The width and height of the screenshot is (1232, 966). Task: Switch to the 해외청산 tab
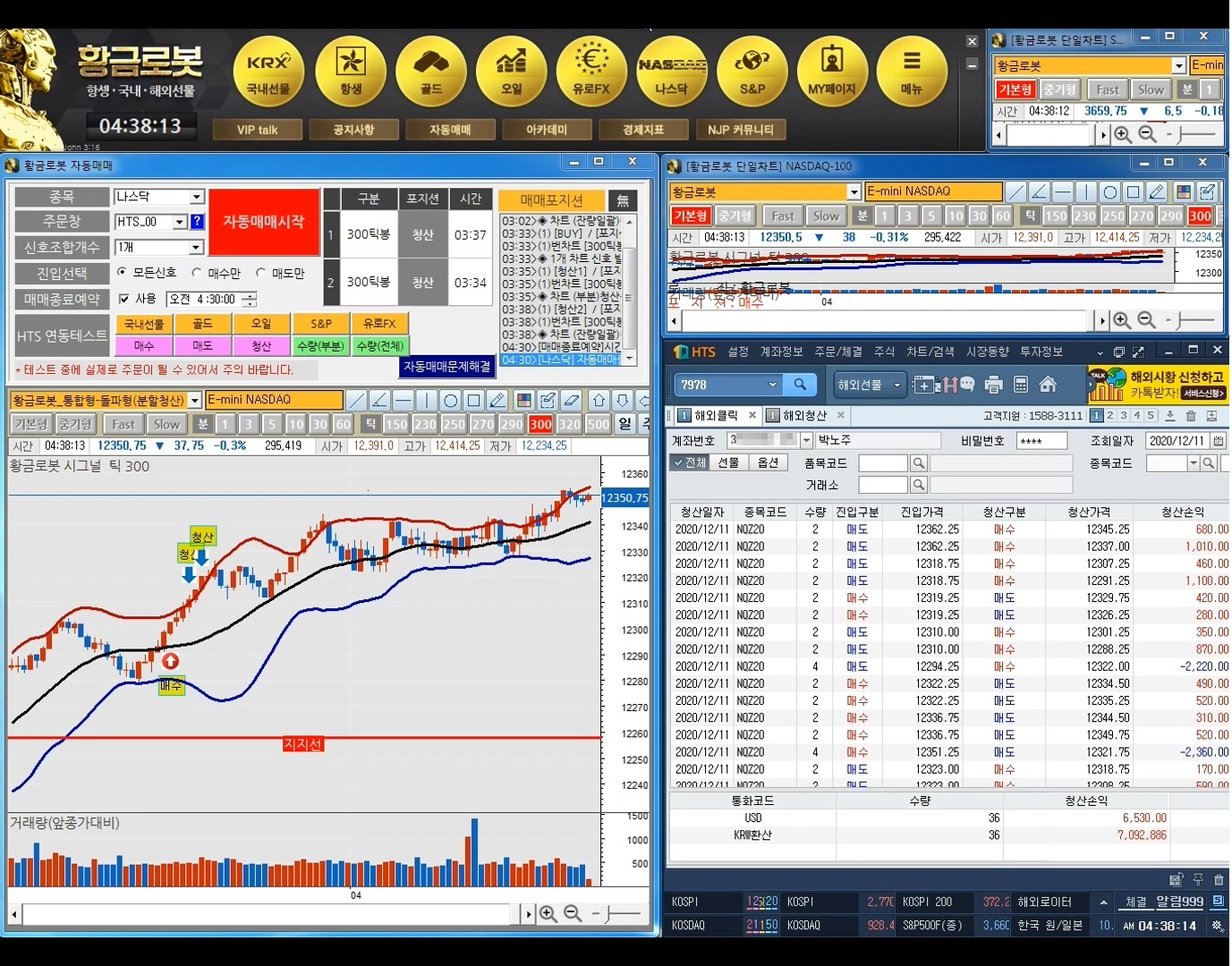pyautogui.click(x=805, y=416)
